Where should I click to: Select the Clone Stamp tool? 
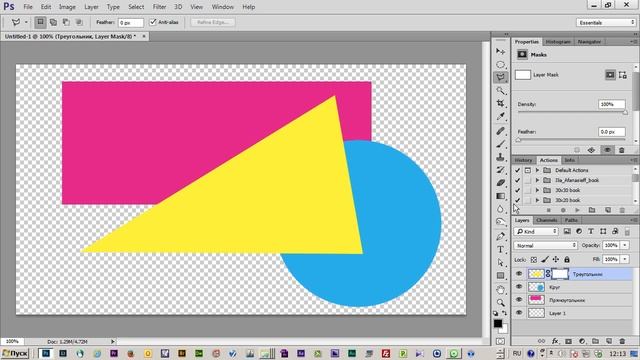coord(500,157)
